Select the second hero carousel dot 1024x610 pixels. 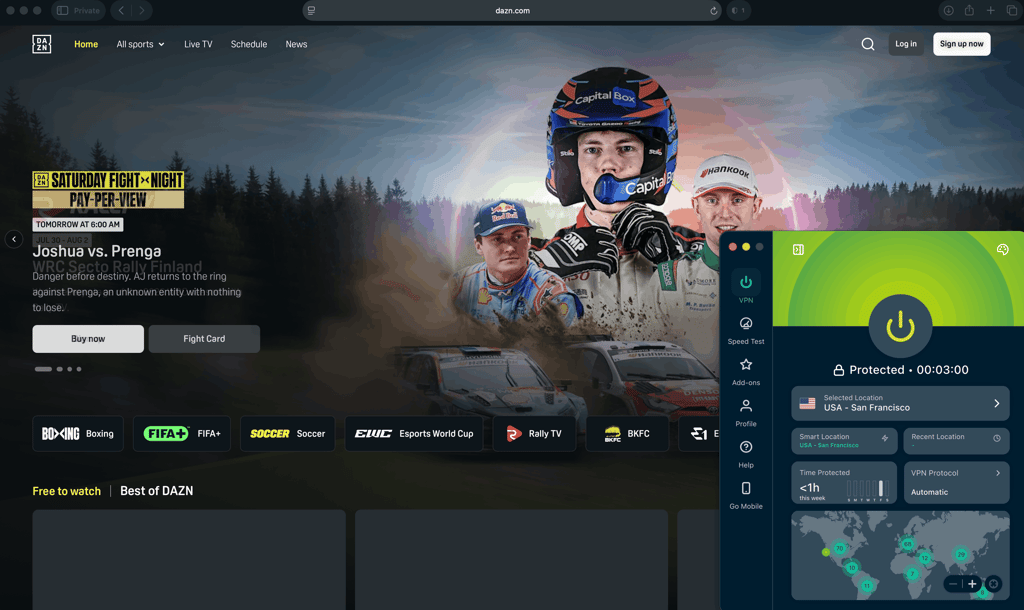tap(59, 369)
